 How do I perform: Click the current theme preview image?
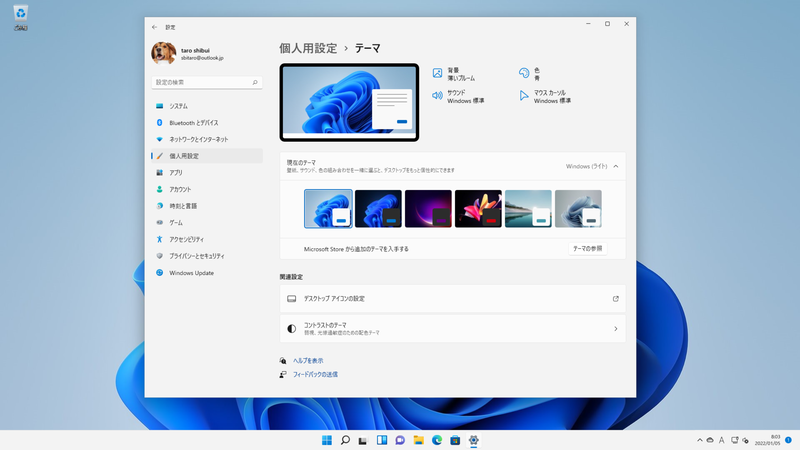pyautogui.click(x=349, y=102)
